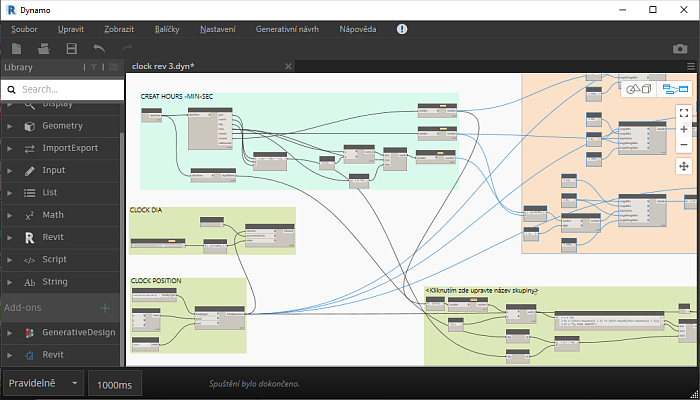Export workspace as image via camera icon
700x400 pixels.
(x=680, y=48)
